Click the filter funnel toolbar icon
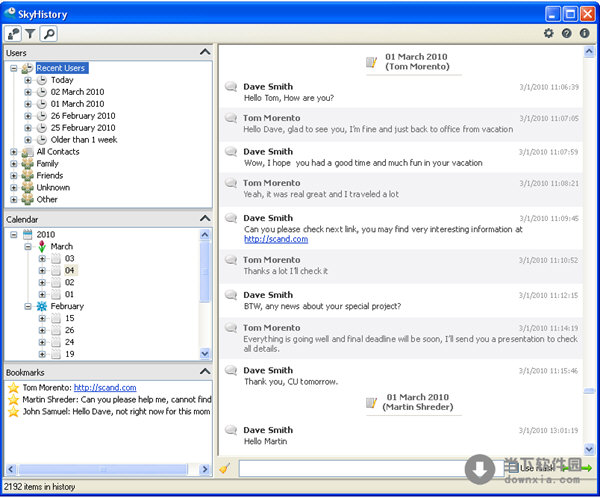The image size is (600, 498). 30,33
